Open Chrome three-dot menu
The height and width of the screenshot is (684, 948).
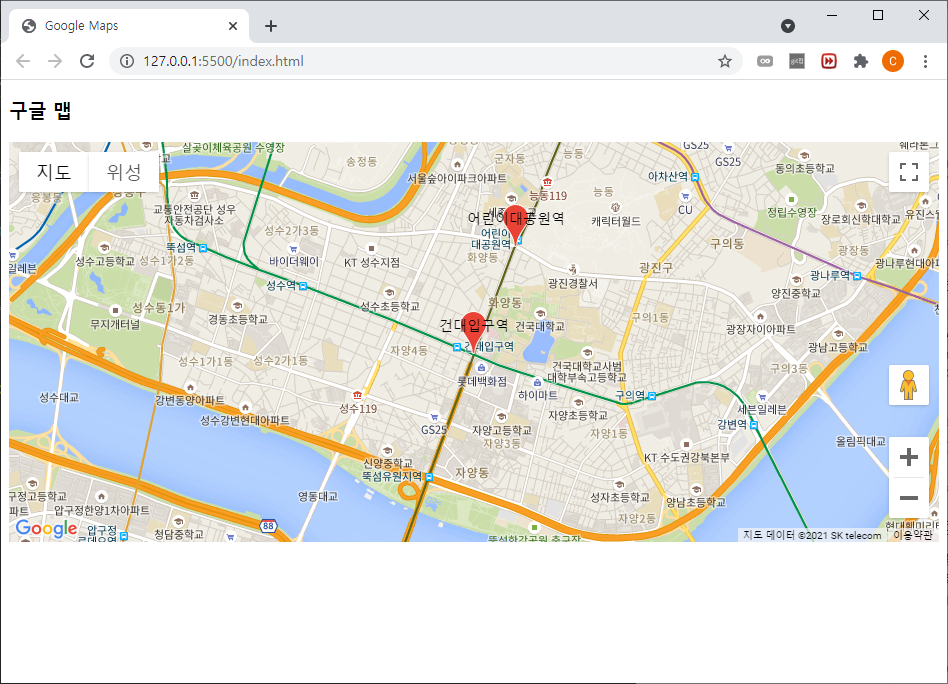(x=925, y=61)
